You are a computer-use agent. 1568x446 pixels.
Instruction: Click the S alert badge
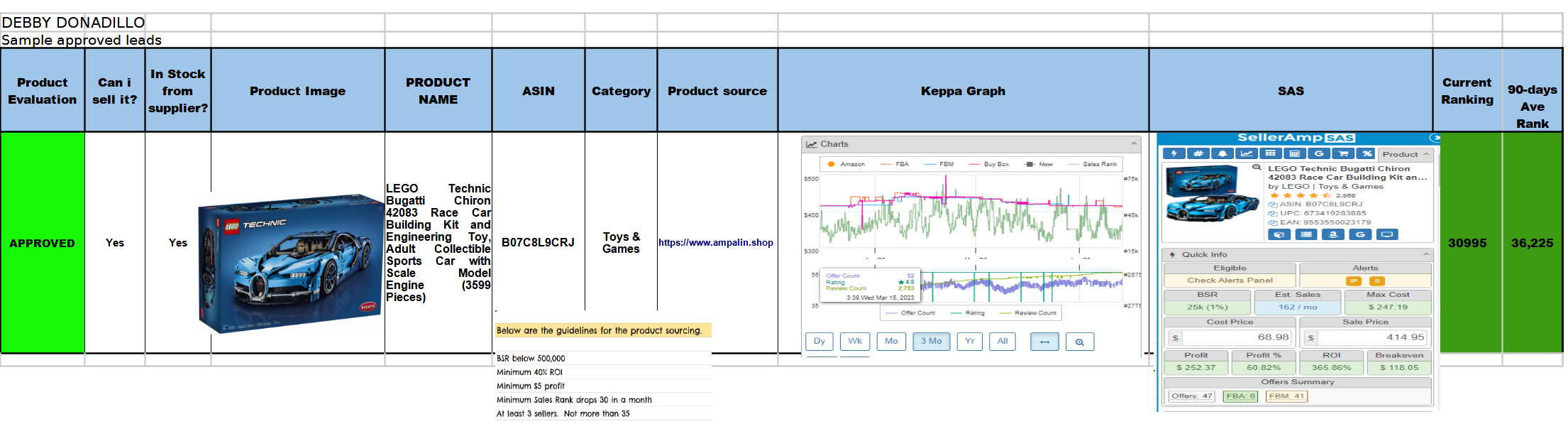(x=1377, y=281)
